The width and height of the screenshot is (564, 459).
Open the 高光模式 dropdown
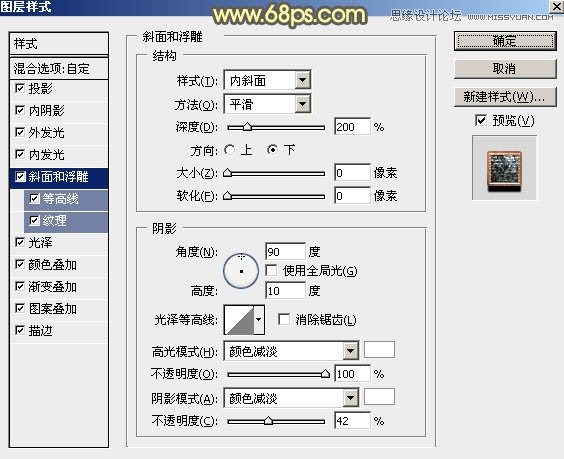tap(291, 351)
